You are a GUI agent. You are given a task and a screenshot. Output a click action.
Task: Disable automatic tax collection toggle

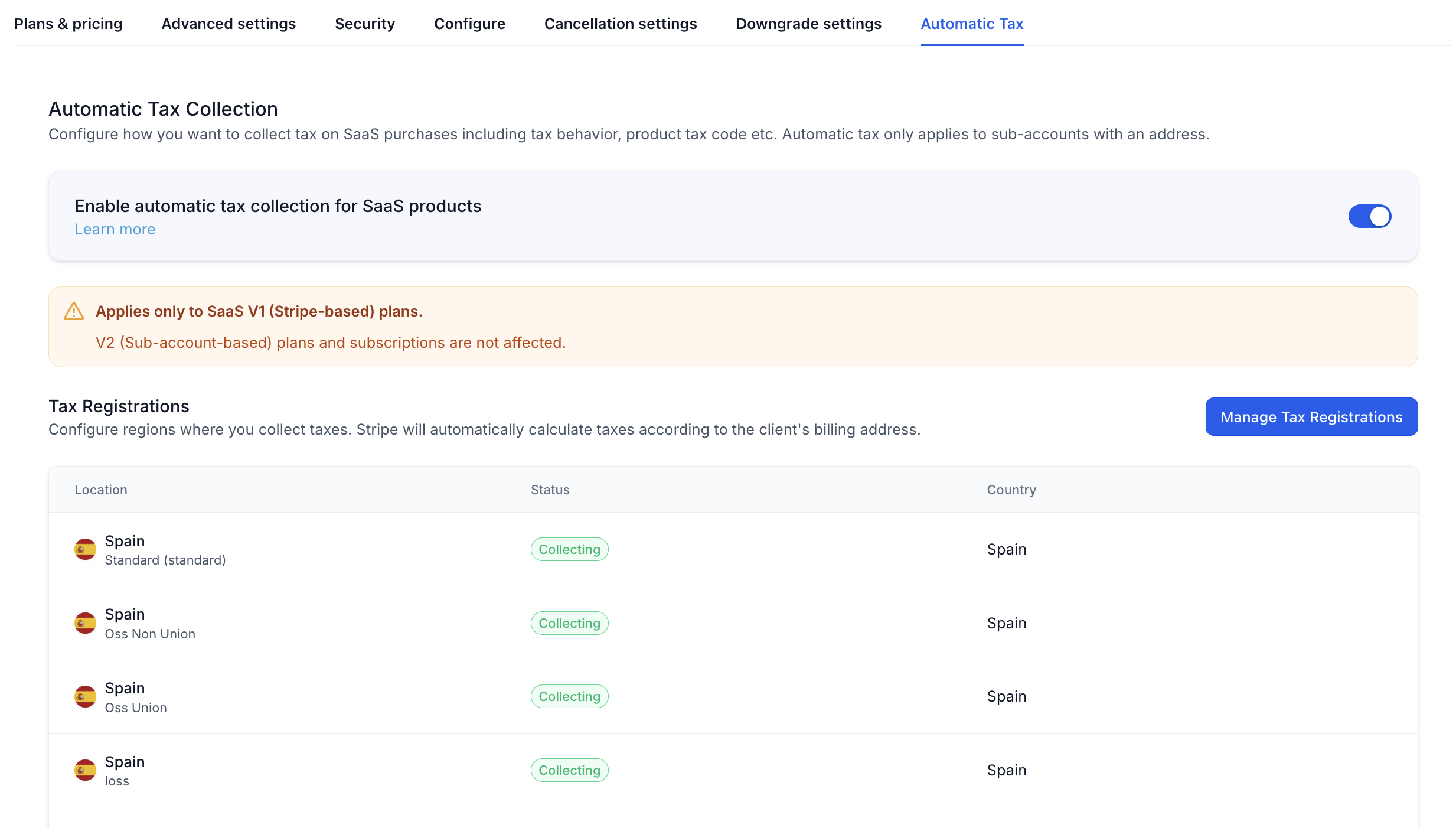tap(1370, 216)
